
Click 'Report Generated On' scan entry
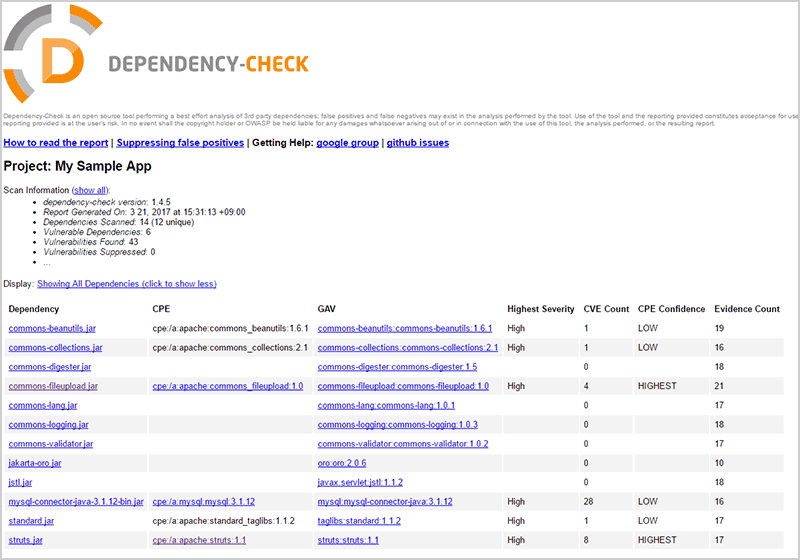tap(144, 212)
